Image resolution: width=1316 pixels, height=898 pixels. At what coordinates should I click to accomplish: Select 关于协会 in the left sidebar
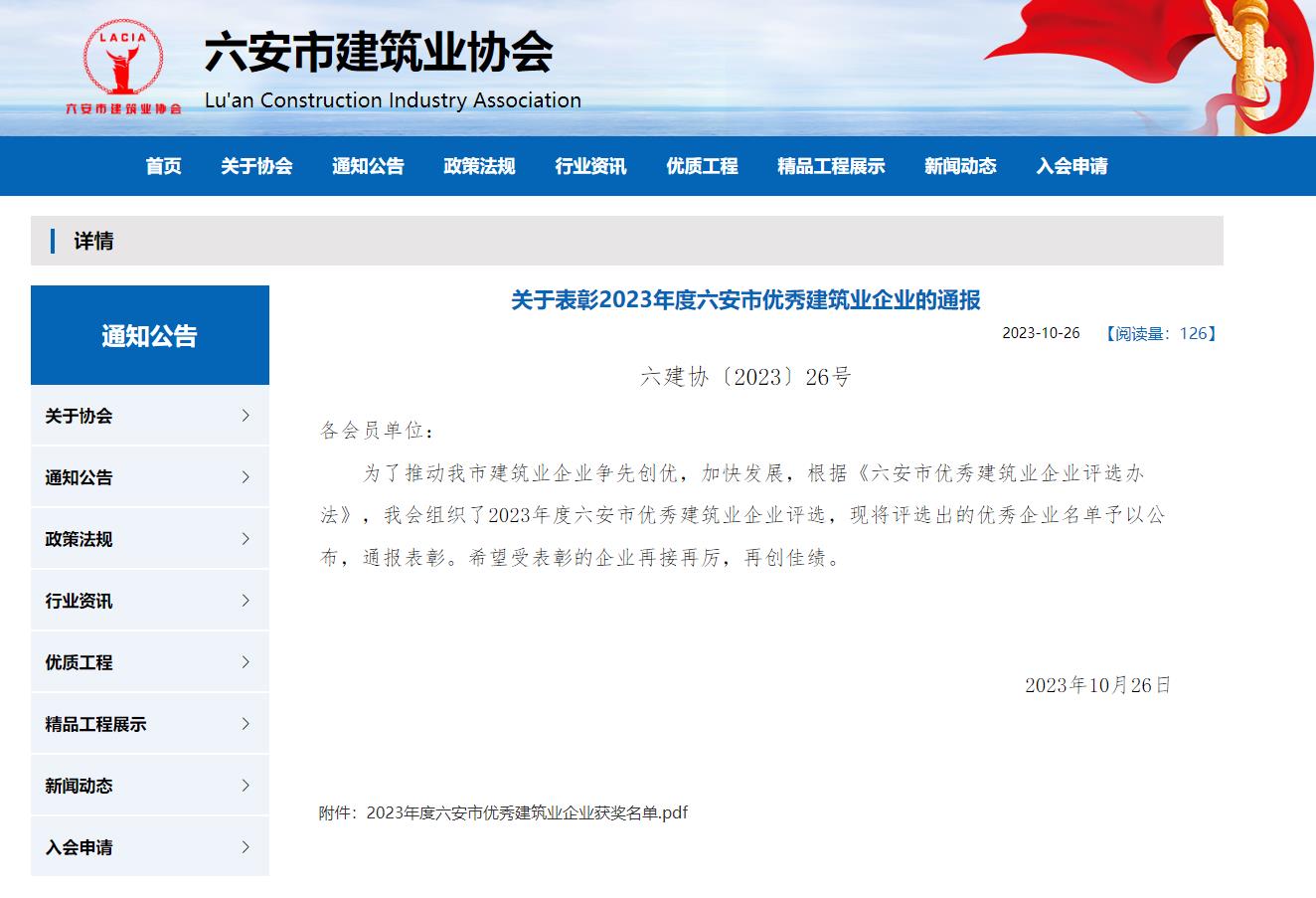click(x=150, y=416)
